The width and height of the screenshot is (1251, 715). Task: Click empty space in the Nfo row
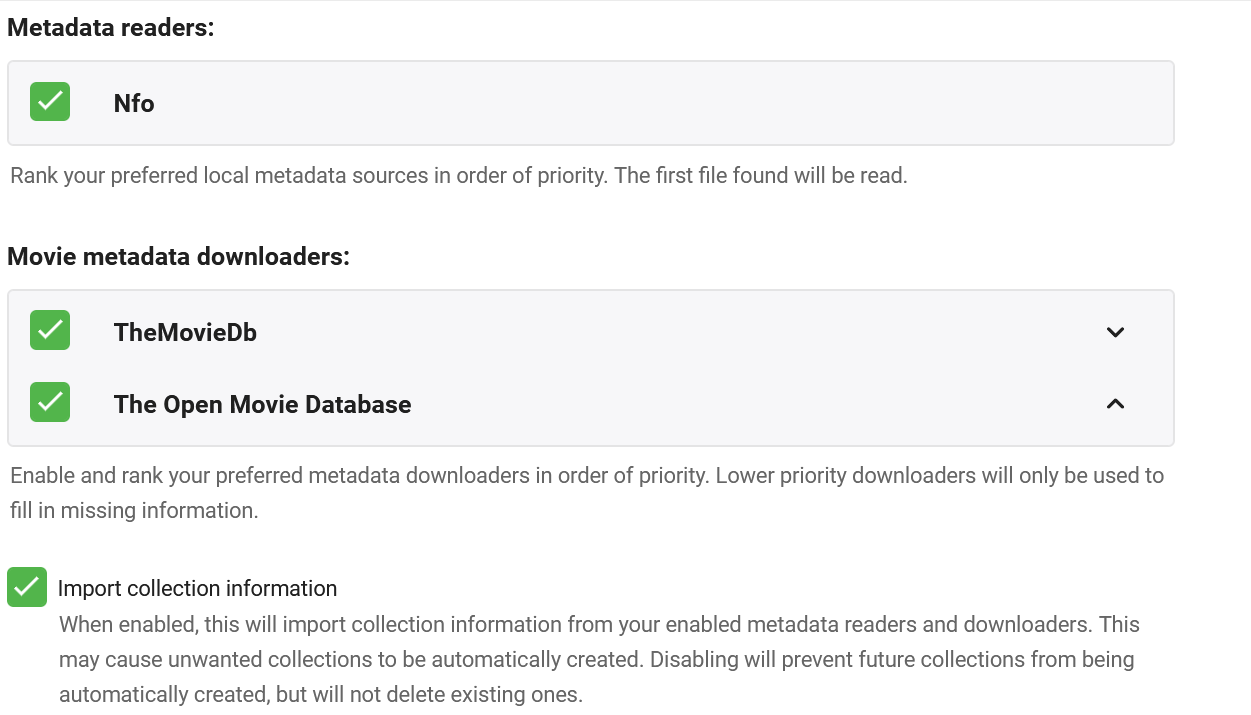650,103
